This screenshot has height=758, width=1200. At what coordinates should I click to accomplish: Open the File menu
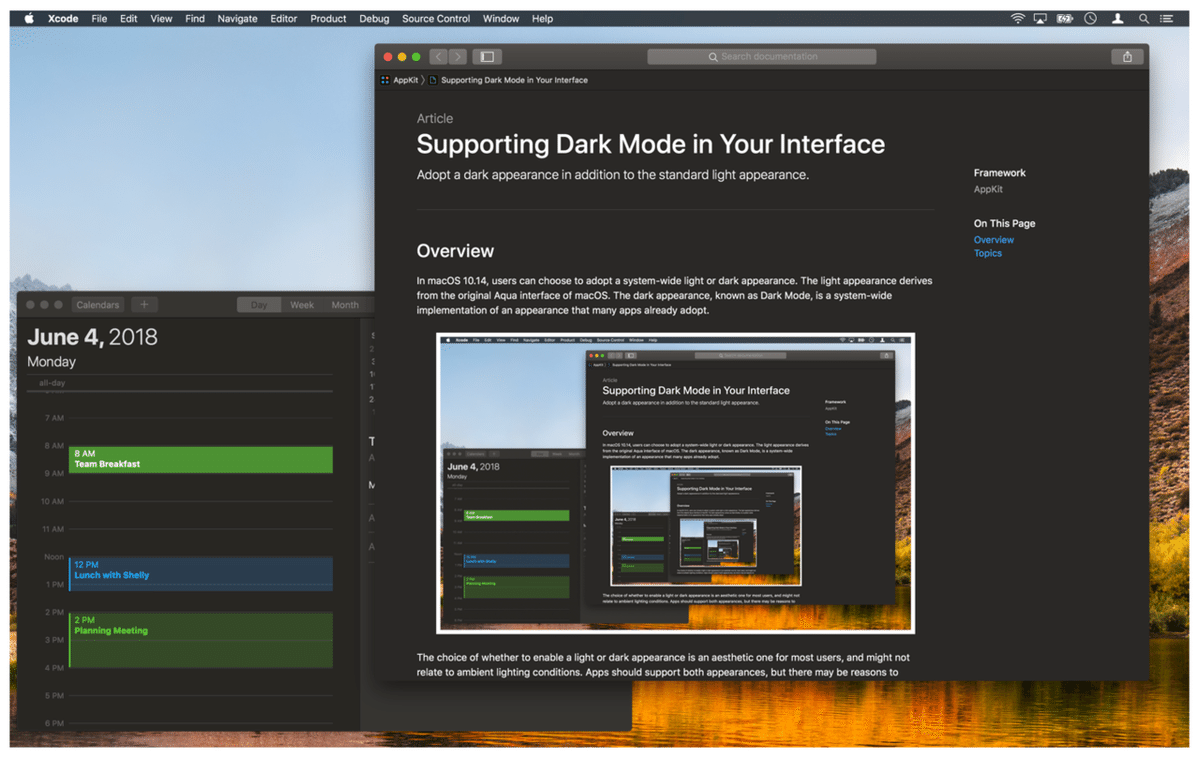pyautogui.click(x=99, y=19)
